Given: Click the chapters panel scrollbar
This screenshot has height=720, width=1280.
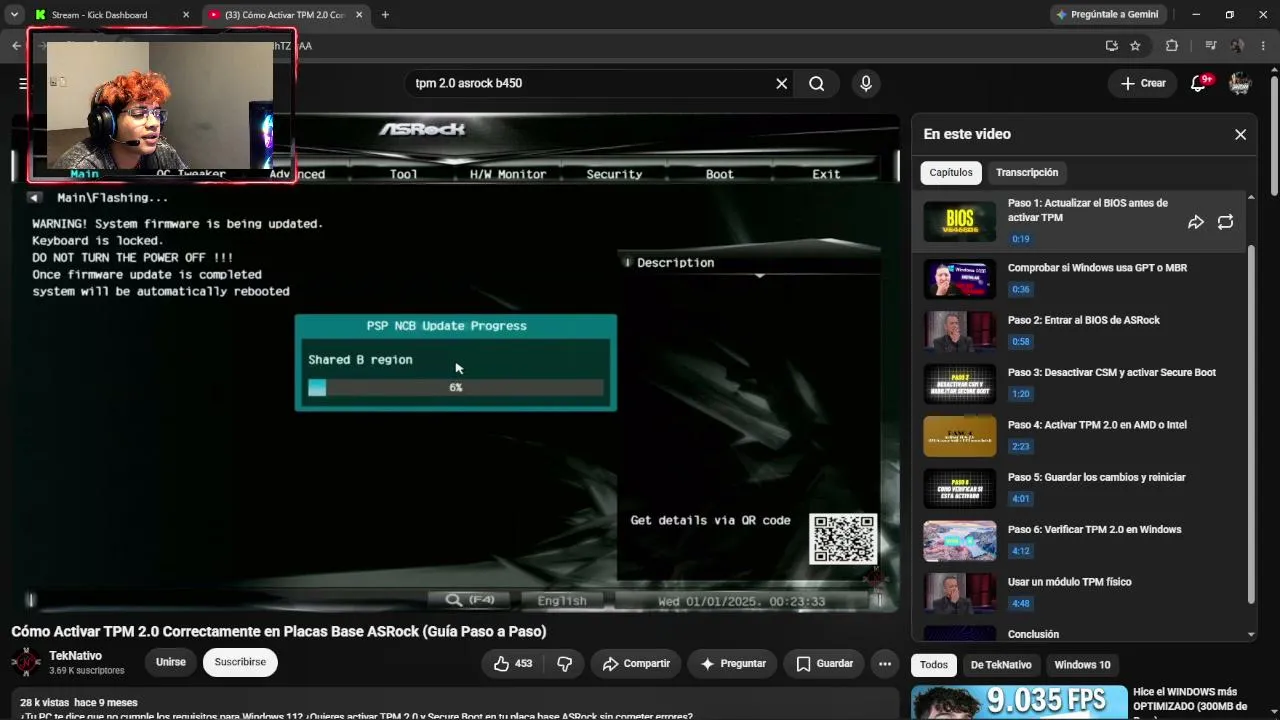Looking at the screenshot, I should pos(1251,422).
